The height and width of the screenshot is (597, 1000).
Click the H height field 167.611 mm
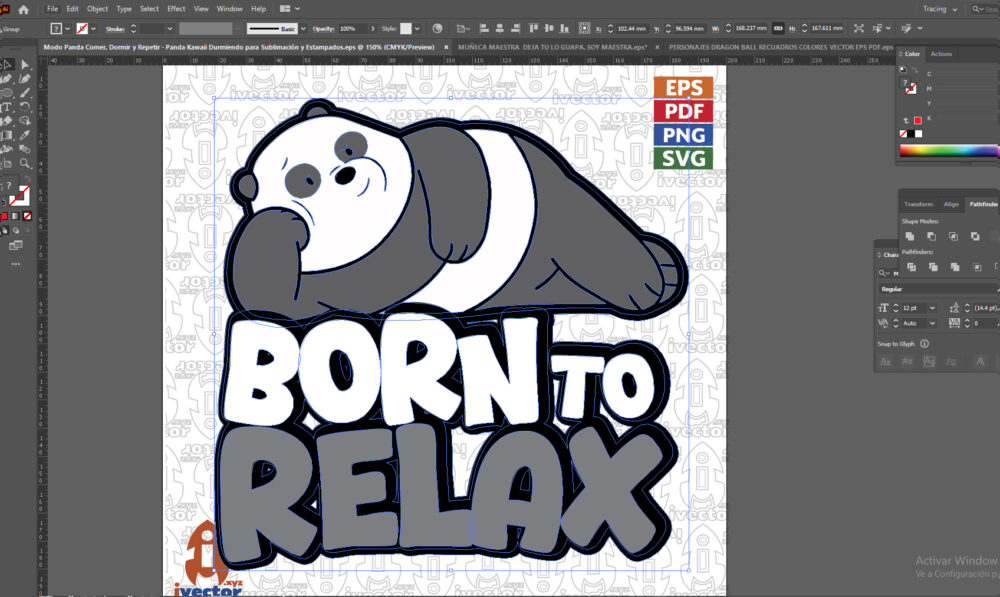click(x=827, y=29)
